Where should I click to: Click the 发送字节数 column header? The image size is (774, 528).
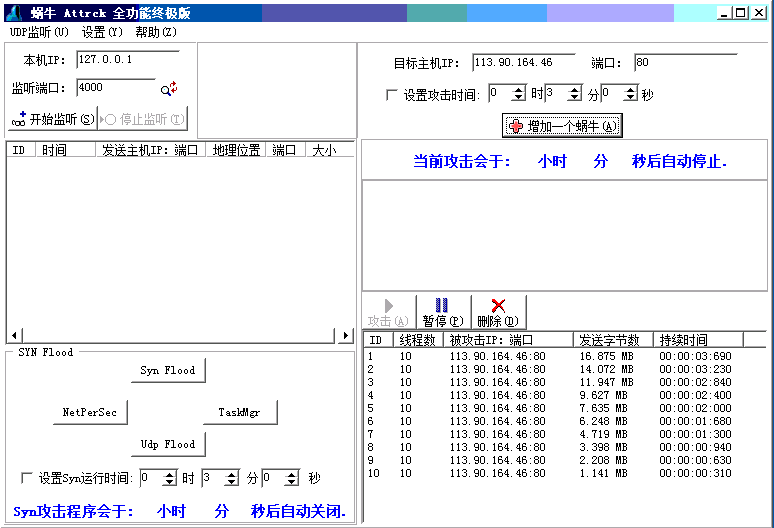coord(614,340)
